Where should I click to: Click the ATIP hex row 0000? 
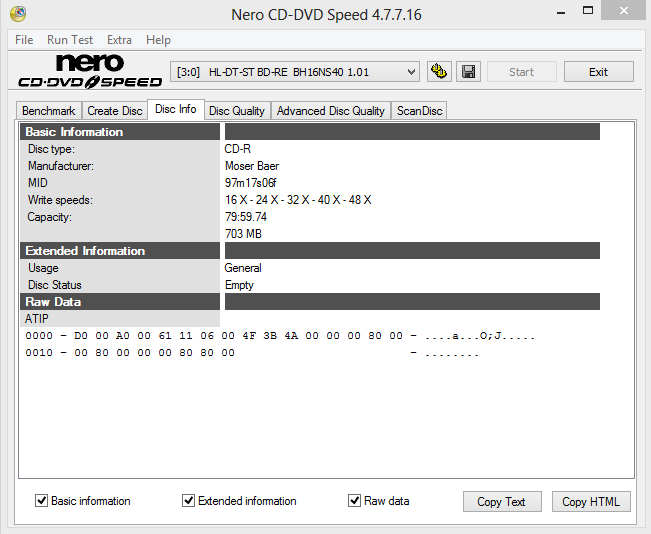(x=280, y=336)
